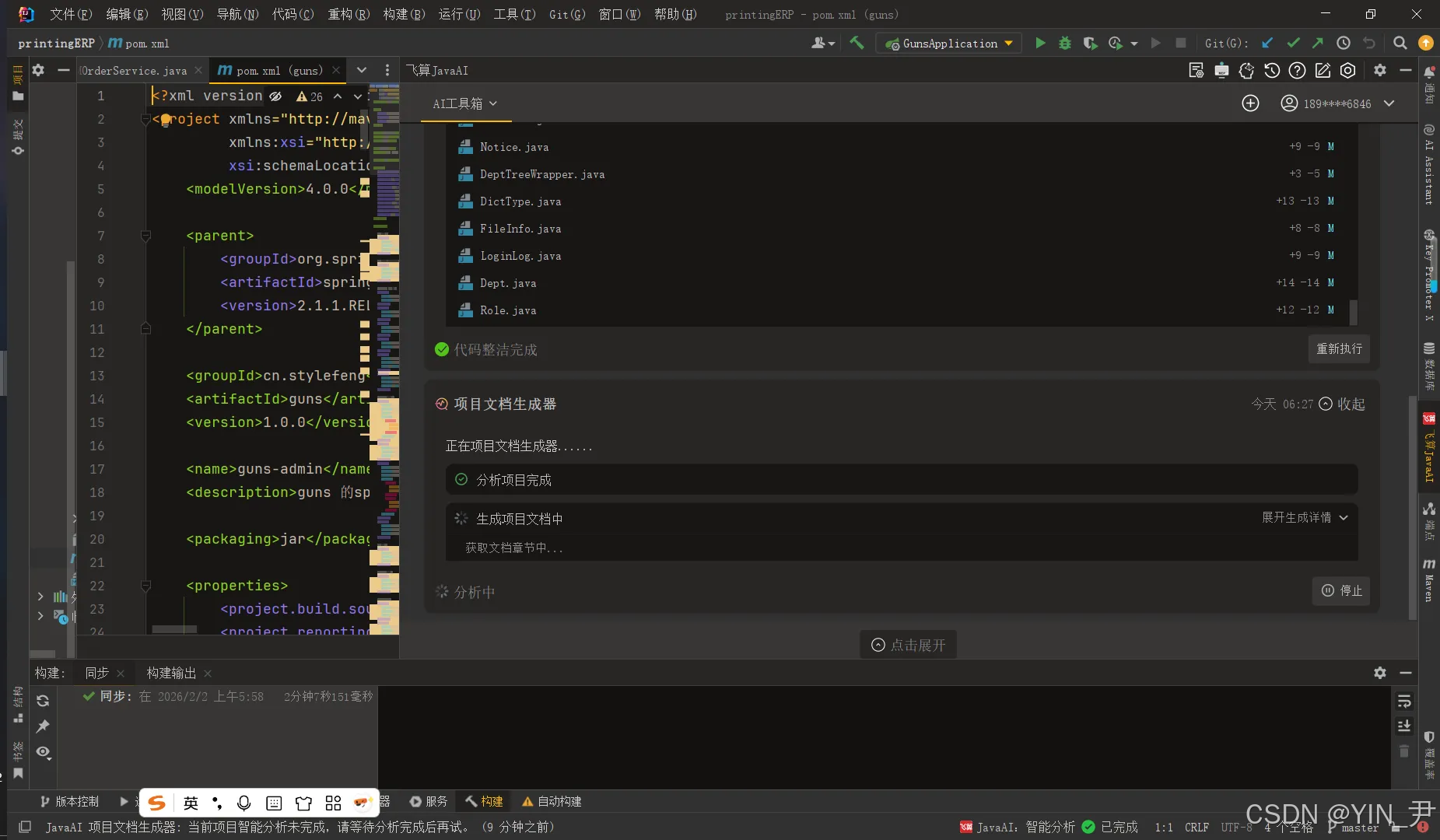The width and height of the screenshot is (1440, 840).
Task: Switch to OrderService.java tab
Action: [x=134, y=71]
